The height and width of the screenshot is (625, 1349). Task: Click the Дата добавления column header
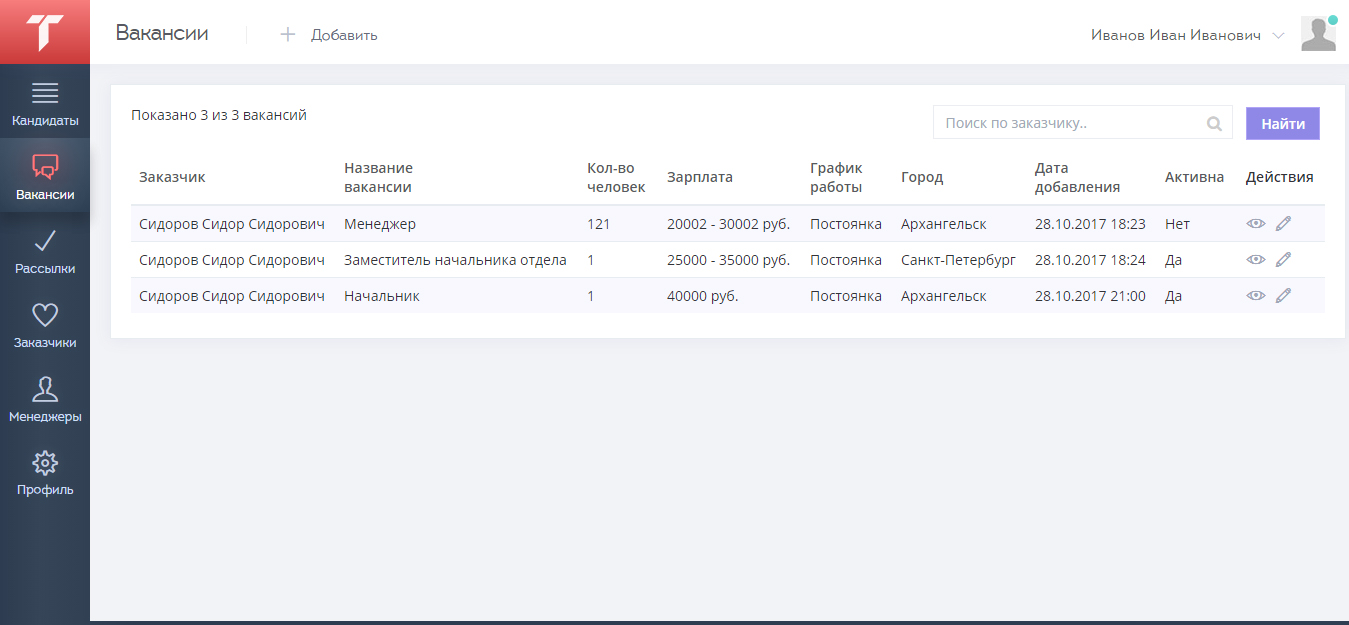pos(1077,177)
